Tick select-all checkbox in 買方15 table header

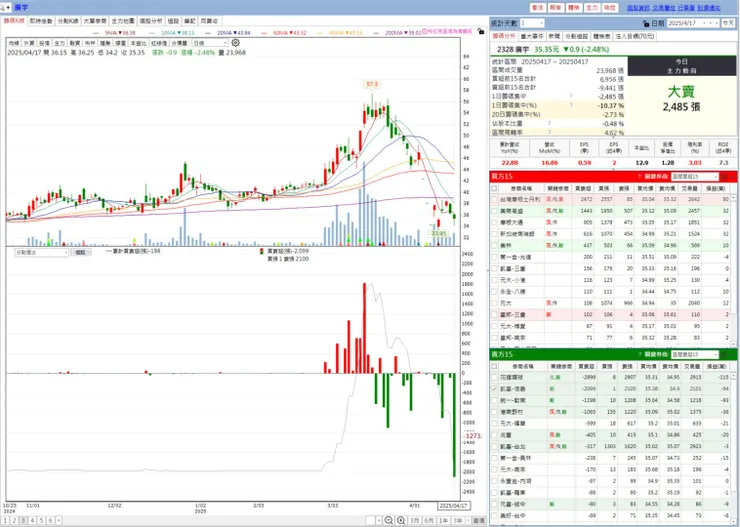pos(494,188)
